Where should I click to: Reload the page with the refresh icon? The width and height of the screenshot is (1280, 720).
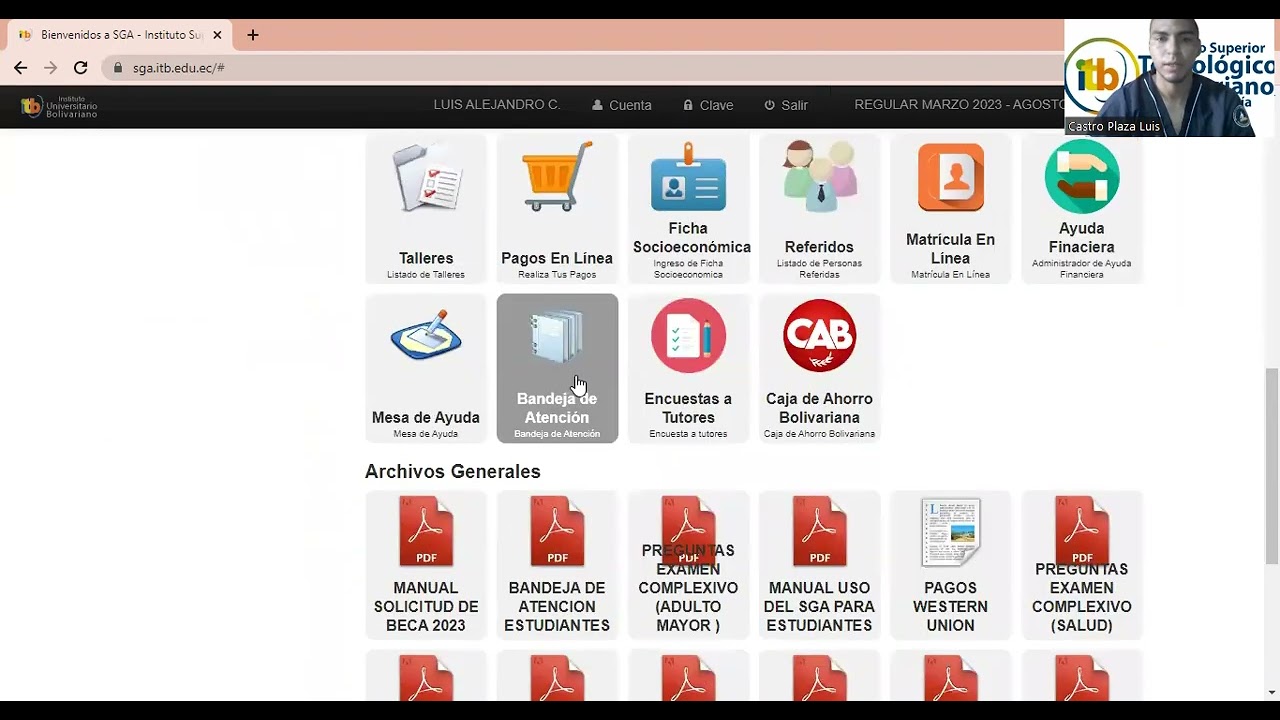tap(81, 68)
